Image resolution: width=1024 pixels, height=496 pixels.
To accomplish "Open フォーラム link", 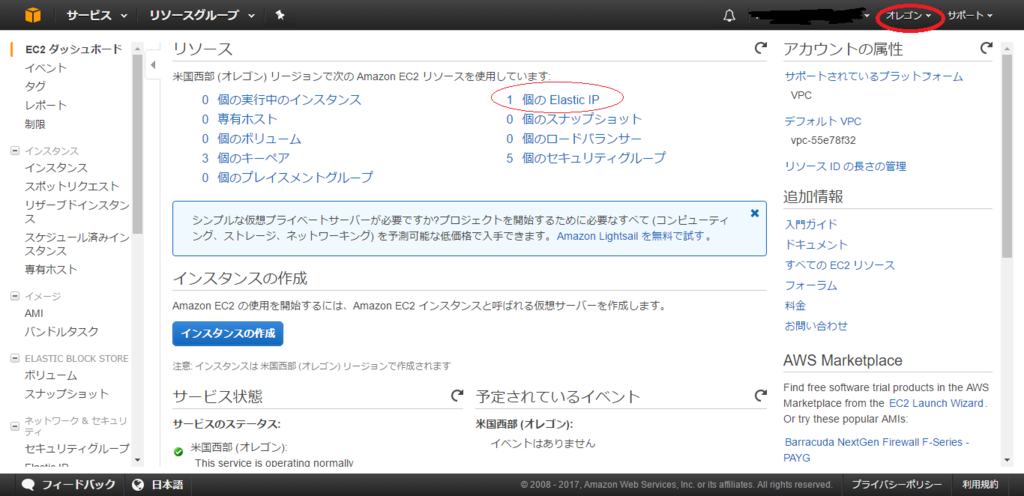I will 810,286.
